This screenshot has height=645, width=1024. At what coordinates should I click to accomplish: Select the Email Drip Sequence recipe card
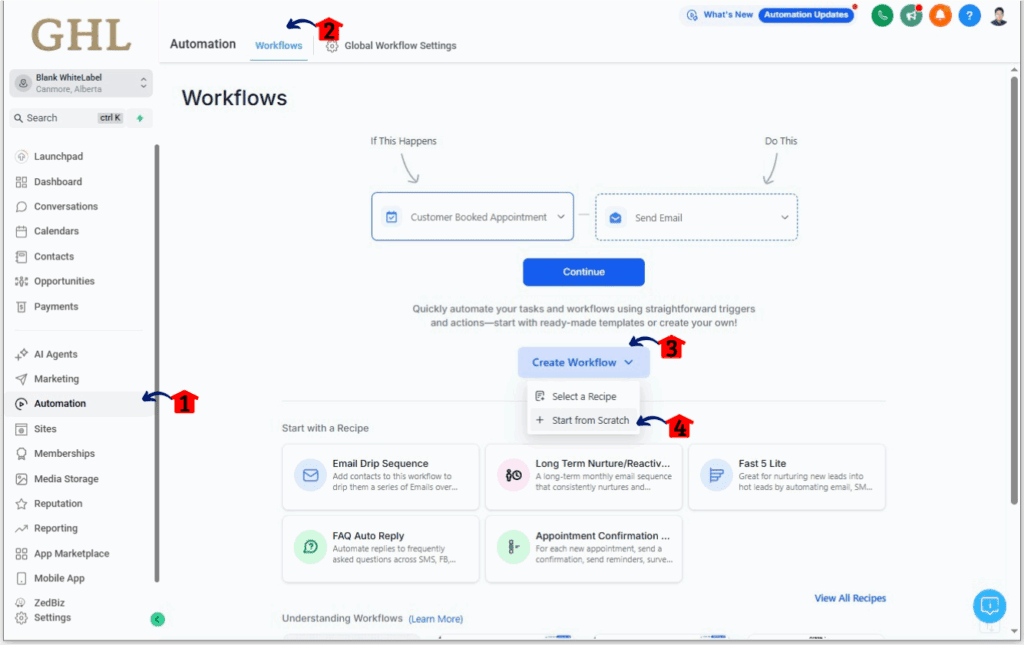(381, 477)
